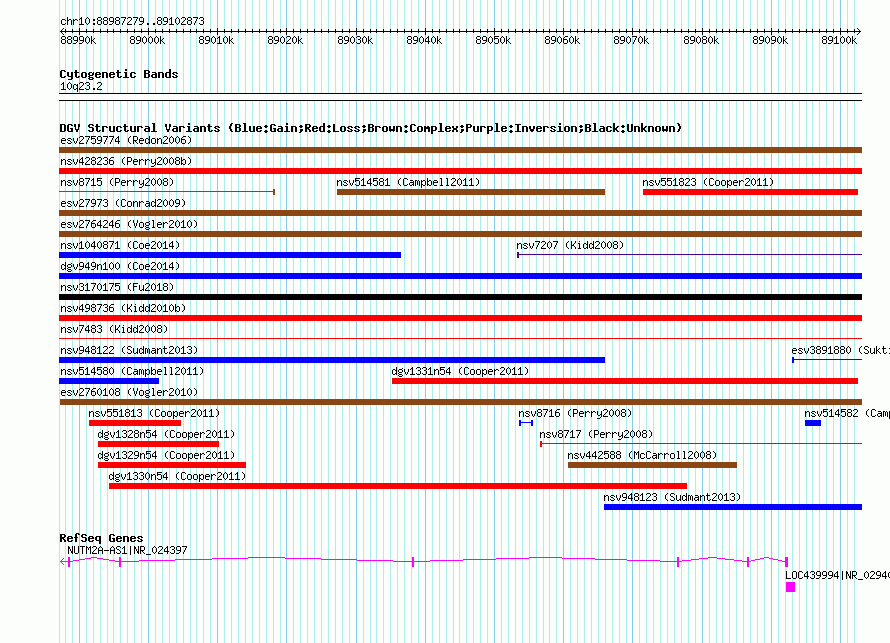Click the 89070k ruler tick label
The width and height of the screenshot is (890, 643).
point(631,40)
